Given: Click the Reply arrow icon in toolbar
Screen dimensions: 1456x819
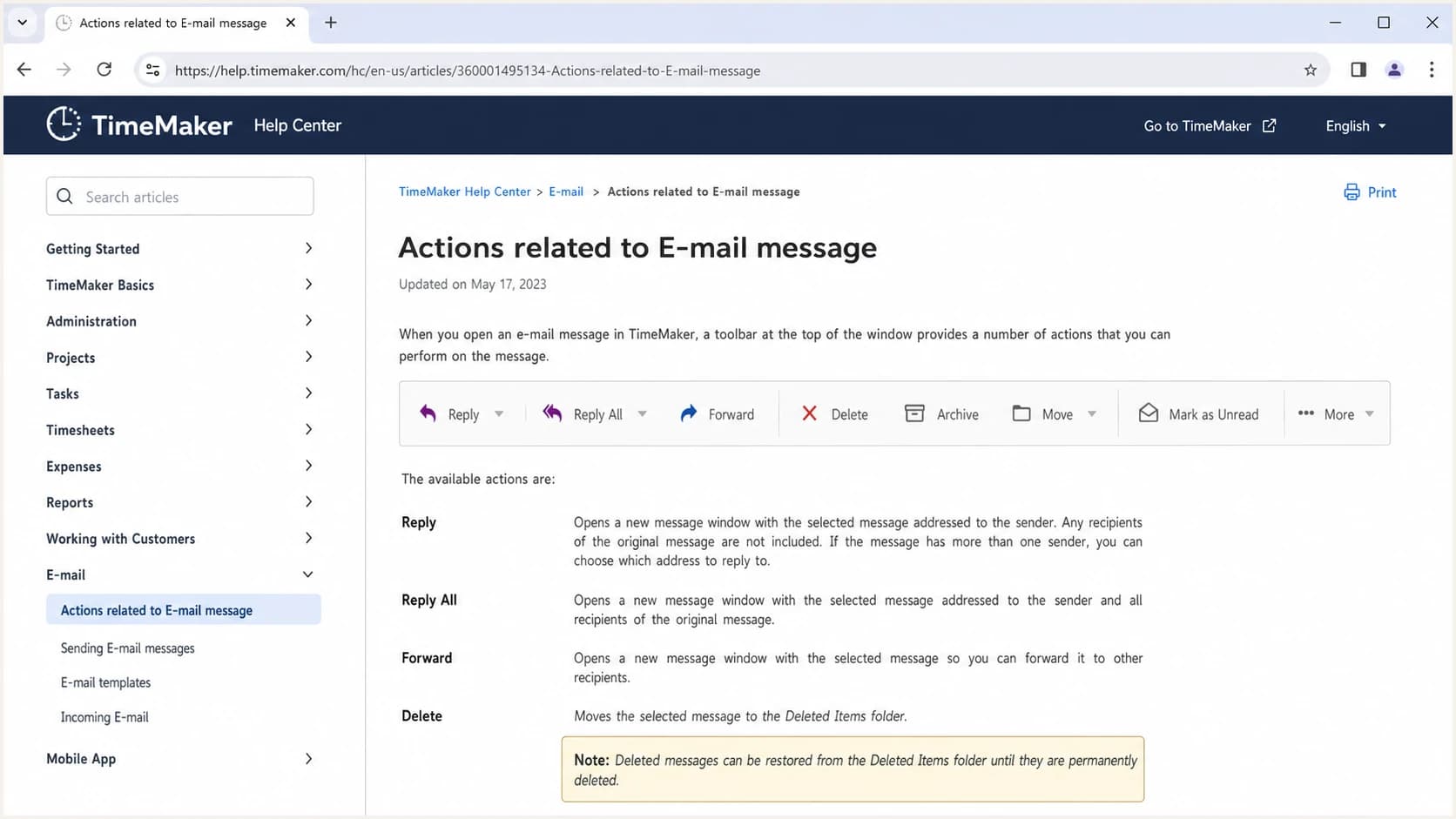Looking at the screenshot, I should click(x=428, y=413).
